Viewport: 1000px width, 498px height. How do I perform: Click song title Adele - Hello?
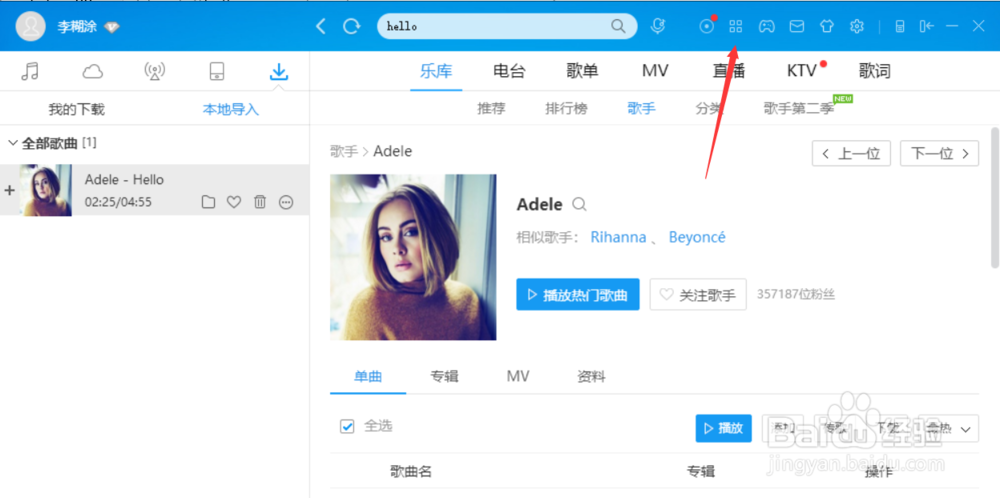(124, 180)
